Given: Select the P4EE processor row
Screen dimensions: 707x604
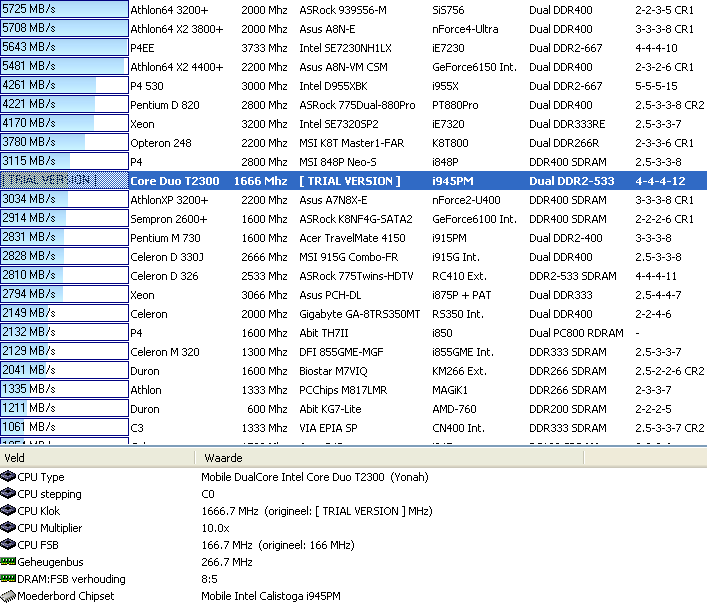Looking at the screenshot, I should [354, 48].
